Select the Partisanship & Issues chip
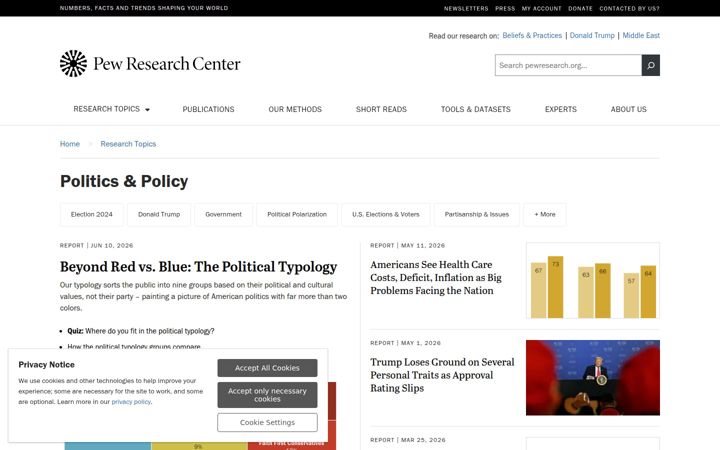 pos(477,214)
